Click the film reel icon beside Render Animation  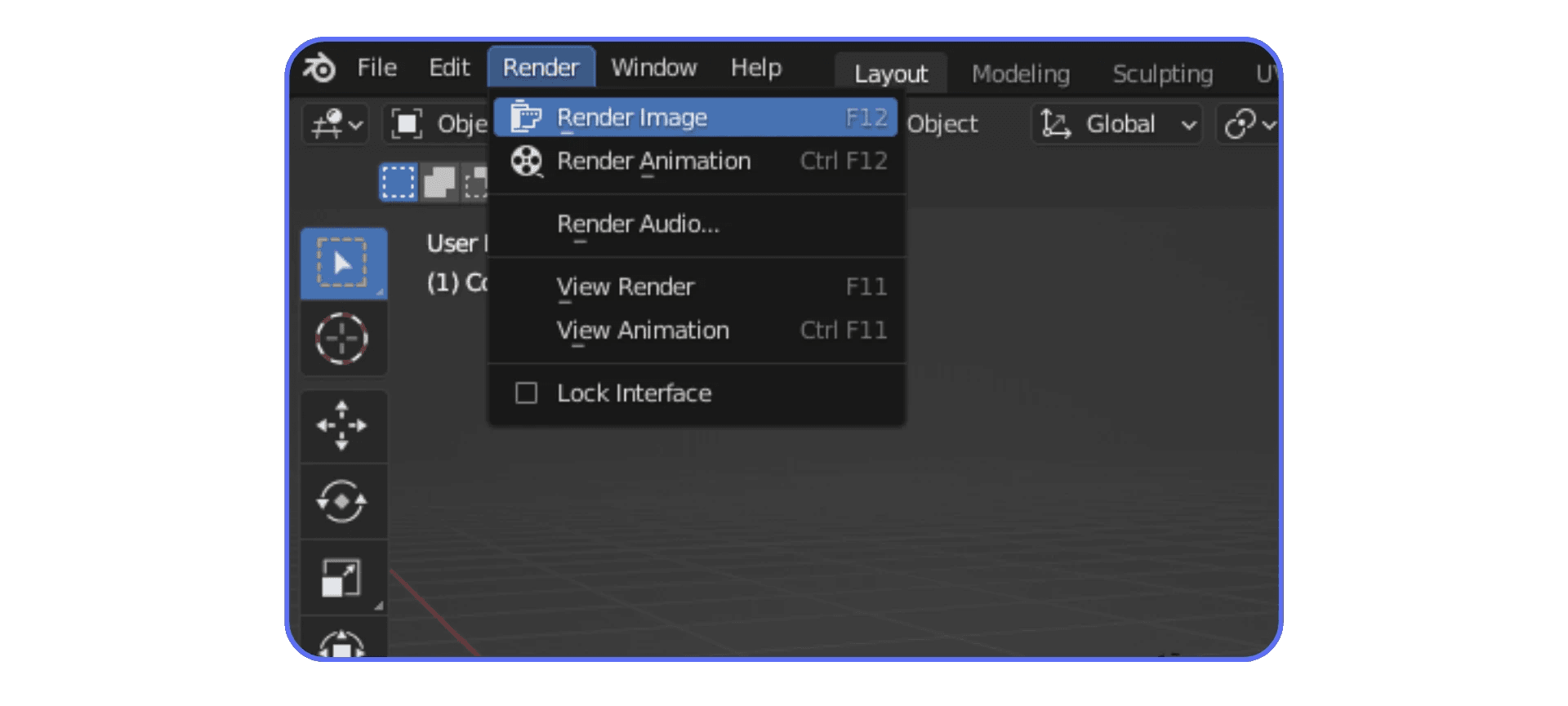[527, 161]
